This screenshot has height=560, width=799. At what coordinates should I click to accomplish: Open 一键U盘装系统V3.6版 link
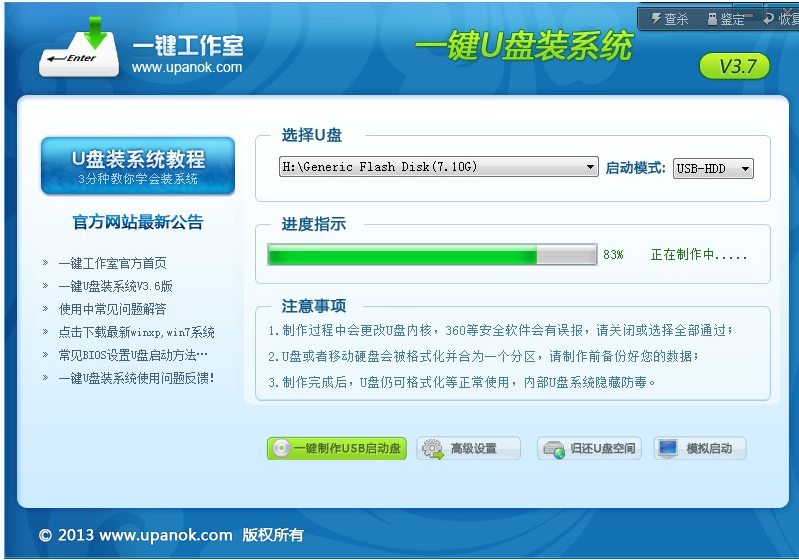pos(115,286)
